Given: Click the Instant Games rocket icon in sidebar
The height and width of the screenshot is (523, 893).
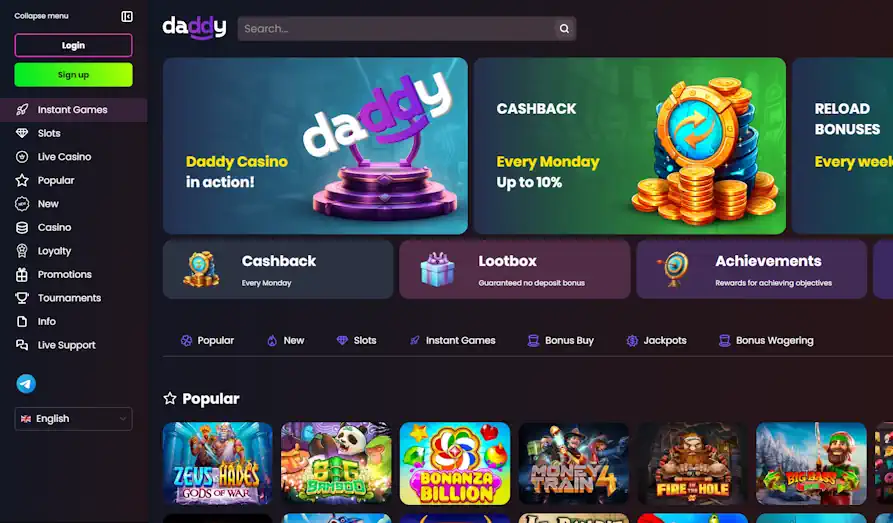Looking at the screenshot, I should click(22, 109).
